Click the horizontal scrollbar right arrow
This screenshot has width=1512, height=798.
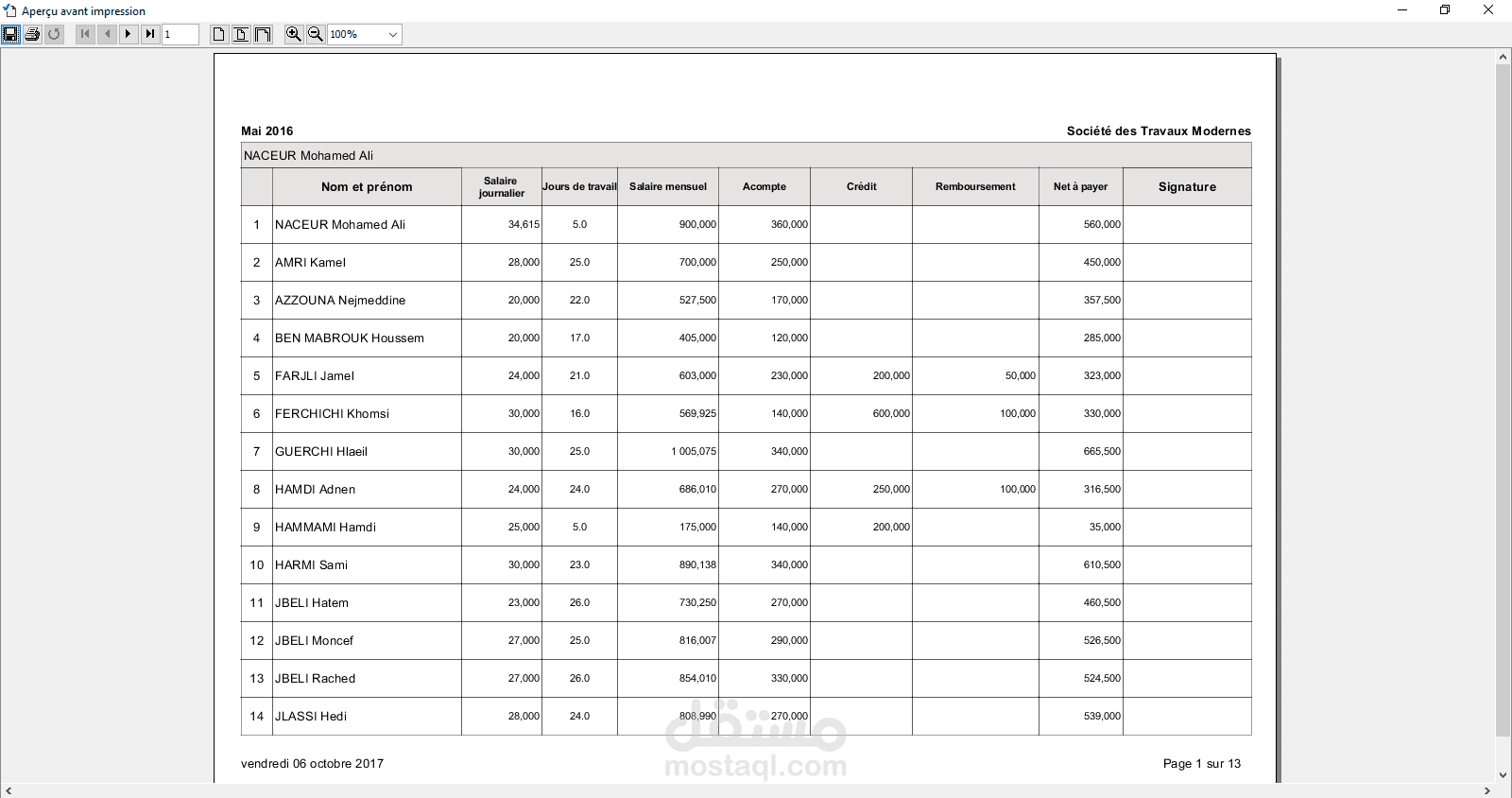click(x=1487, y=790)
